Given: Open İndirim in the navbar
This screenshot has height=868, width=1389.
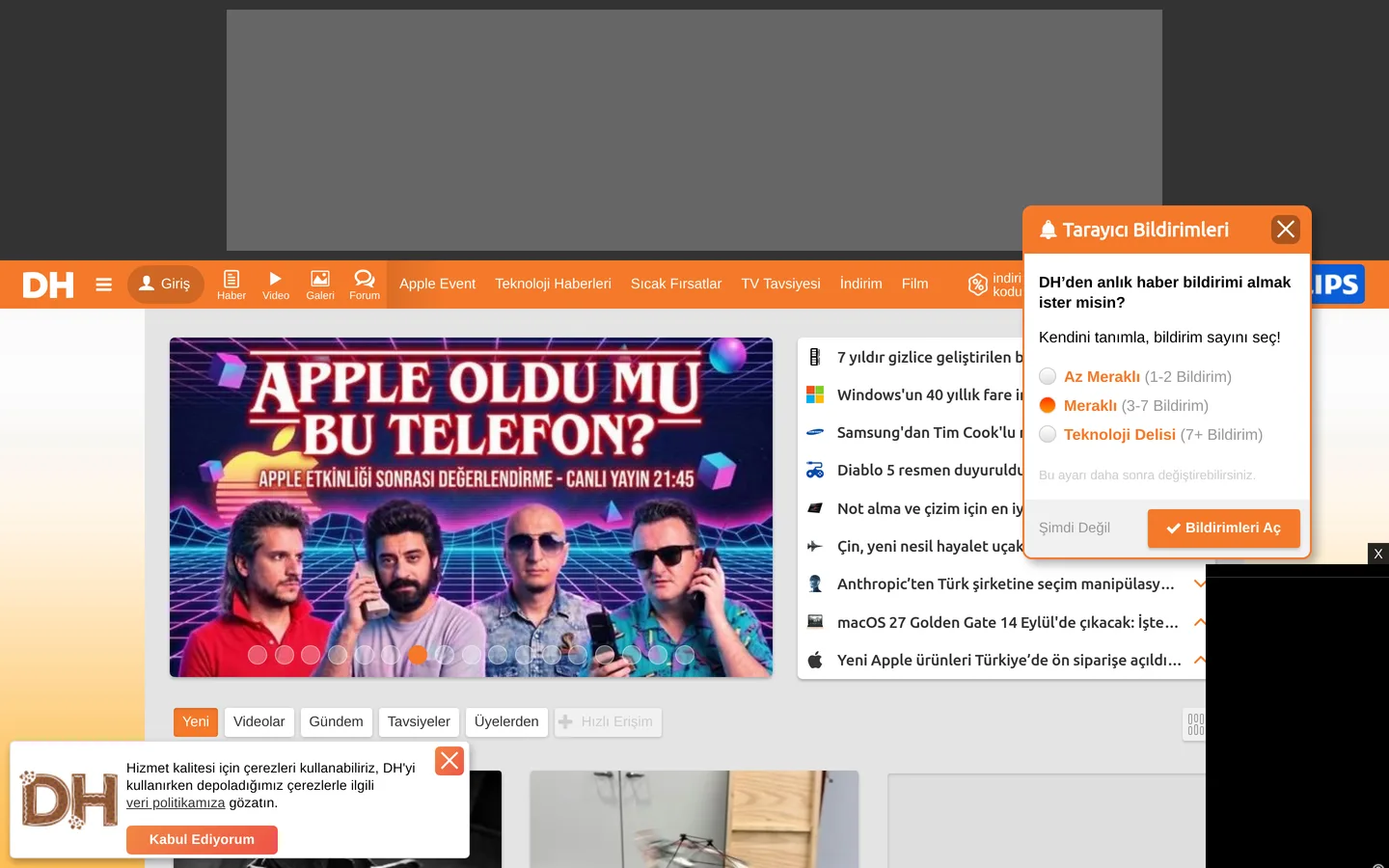Looking at the screenshot, I should point(860,284).
